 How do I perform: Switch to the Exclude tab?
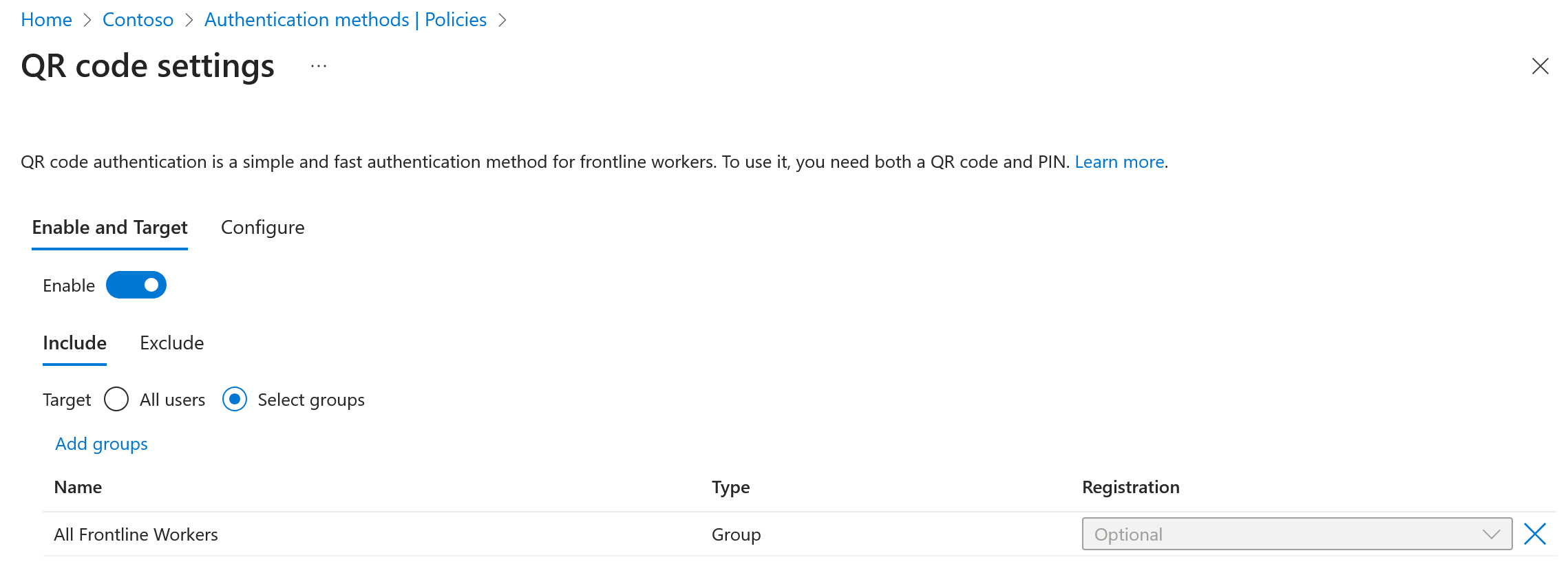(171, 343)
